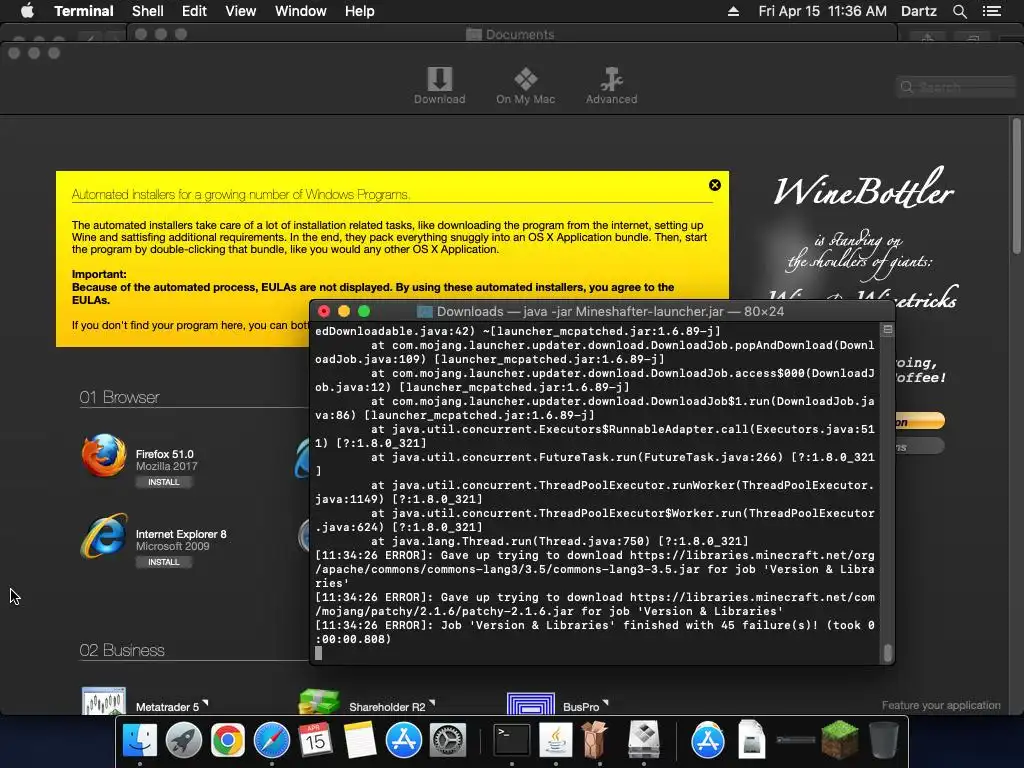Click the Boot Camp disk icon in Dock
1024x768 pixels.
(644, 739)
